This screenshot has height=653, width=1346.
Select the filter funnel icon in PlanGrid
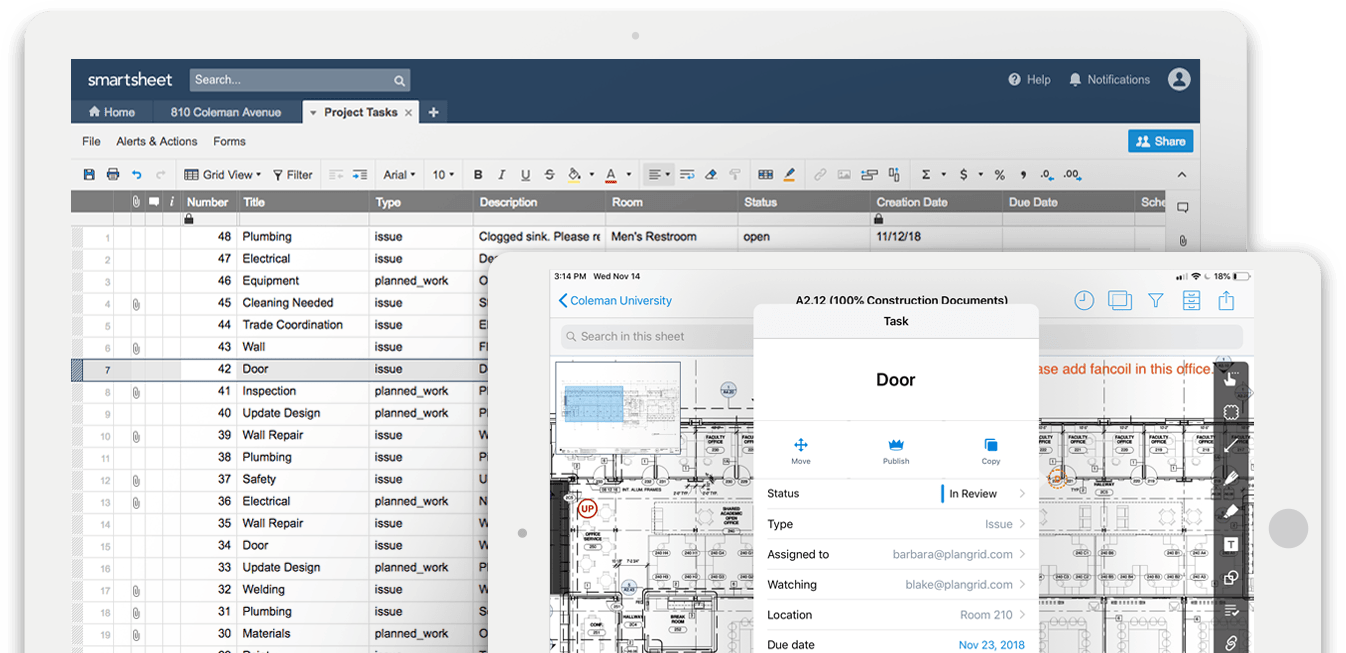[1155, 300]
